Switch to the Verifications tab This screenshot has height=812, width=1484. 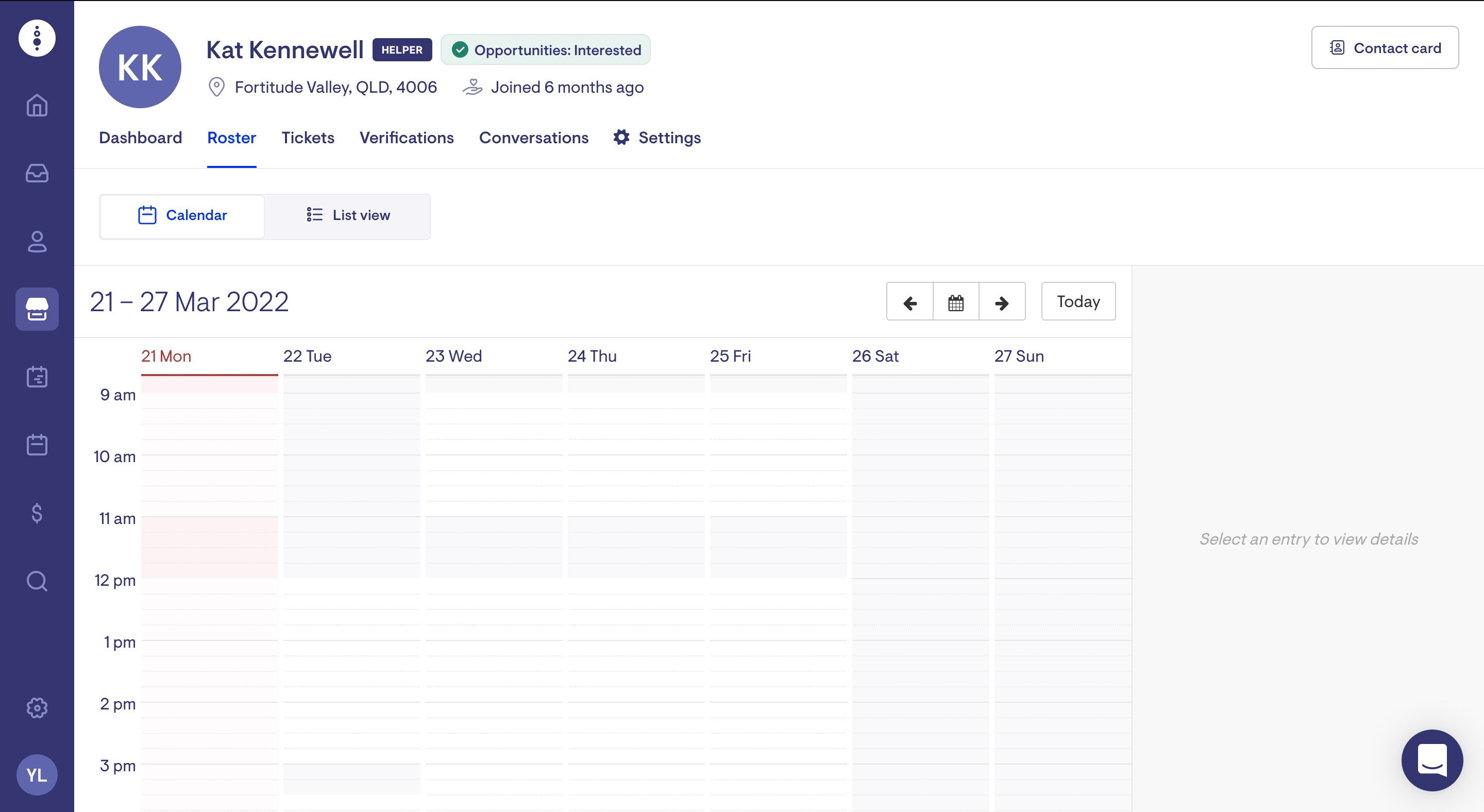(406, 138)
